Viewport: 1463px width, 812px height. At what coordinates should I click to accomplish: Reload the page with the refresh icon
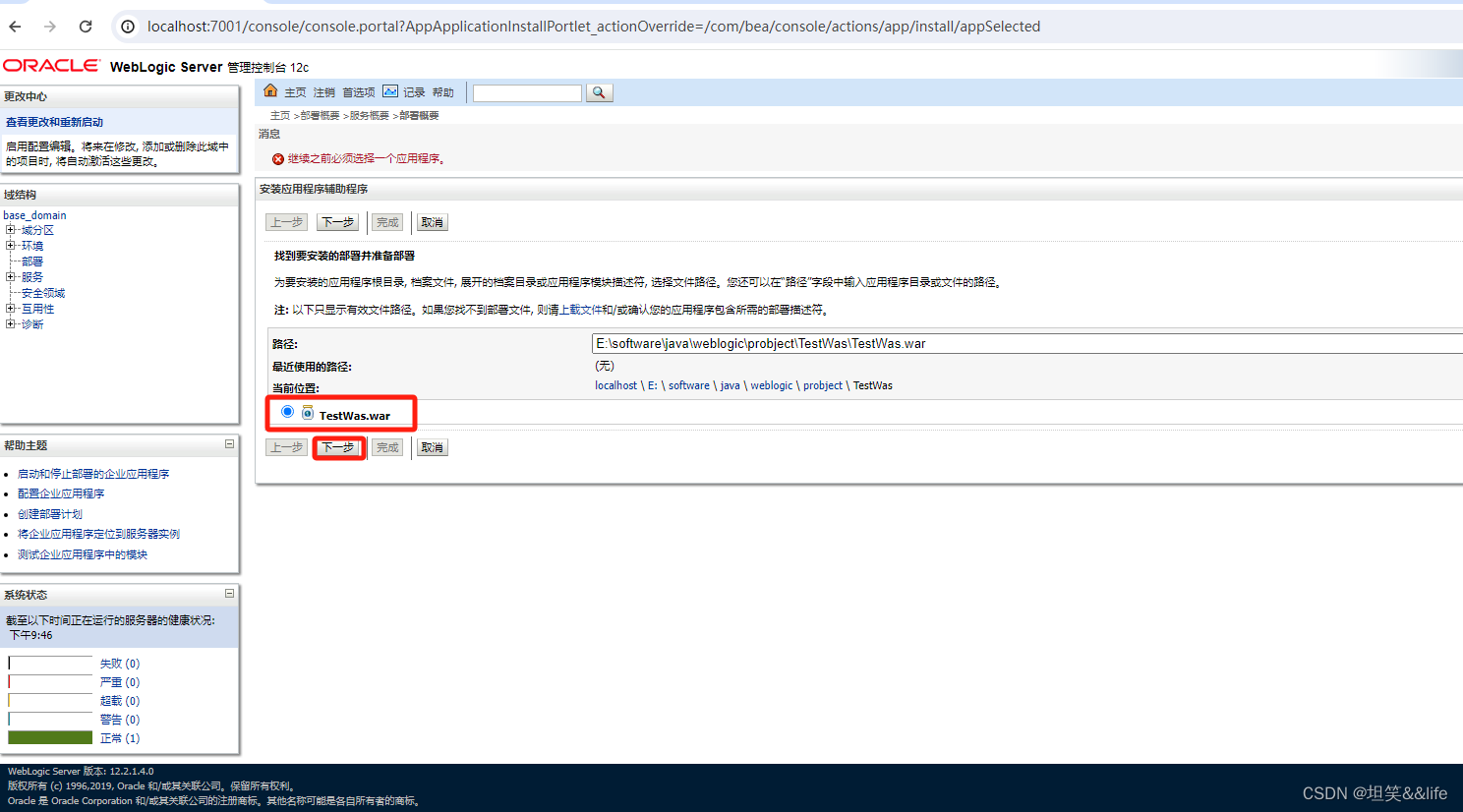pos(86,27)
